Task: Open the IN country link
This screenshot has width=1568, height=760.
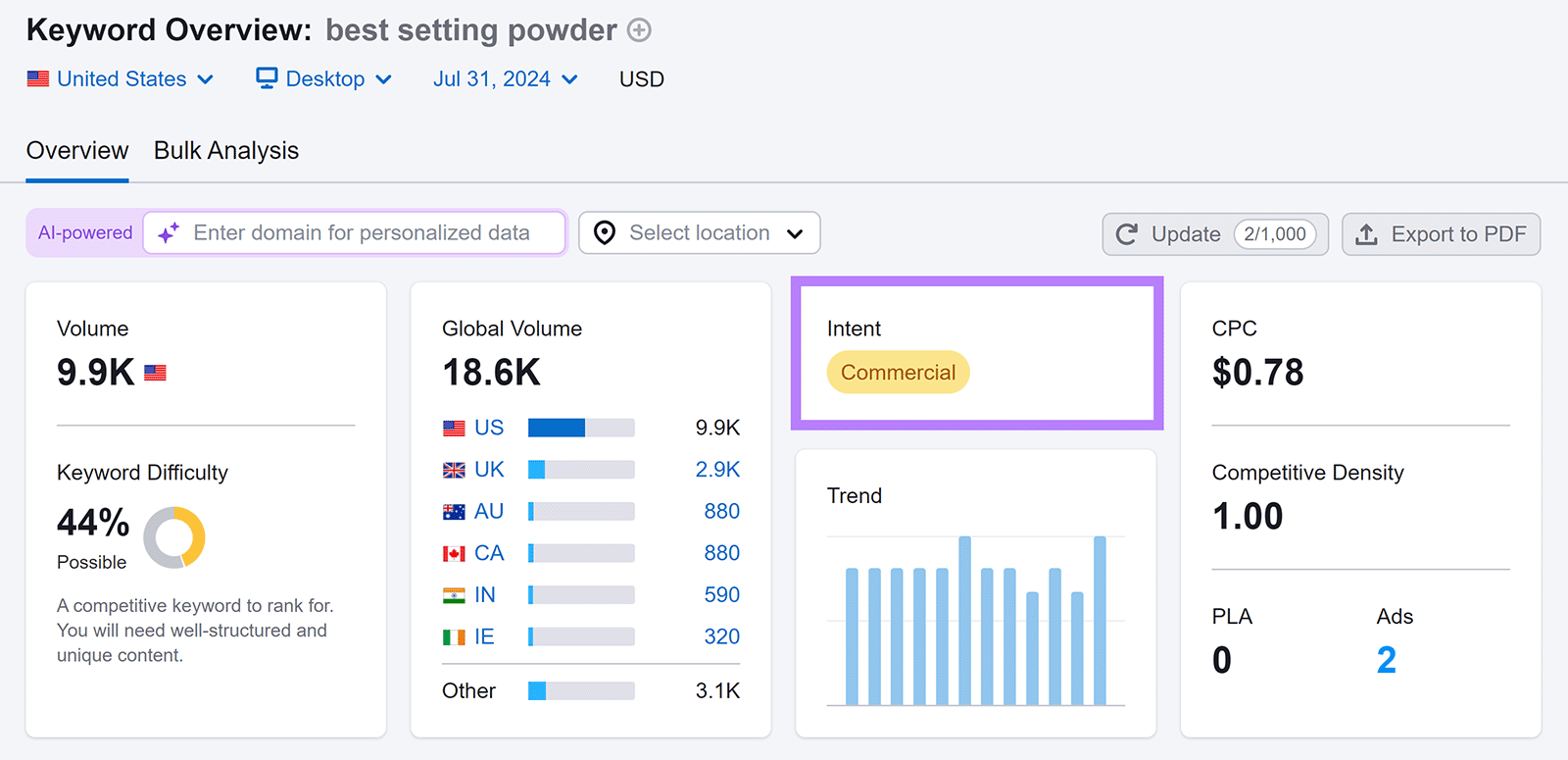Action: (x=485, y=594)
